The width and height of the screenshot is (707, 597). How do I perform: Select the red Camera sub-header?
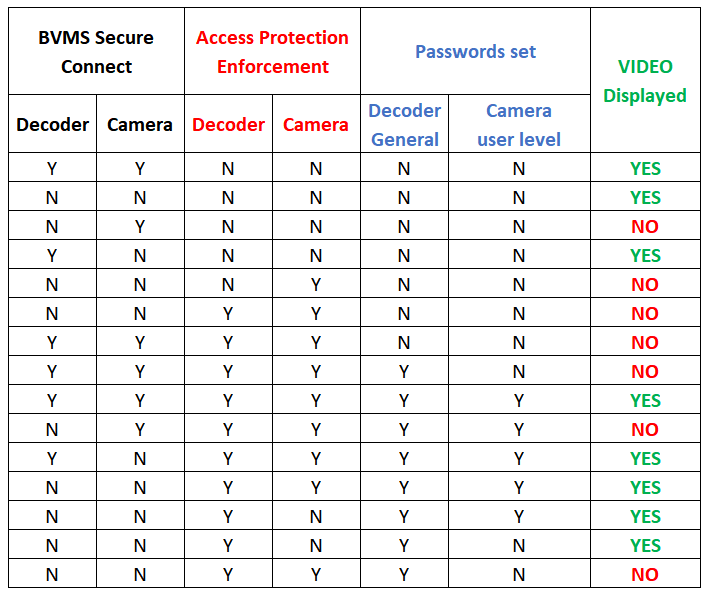(316, 125)
